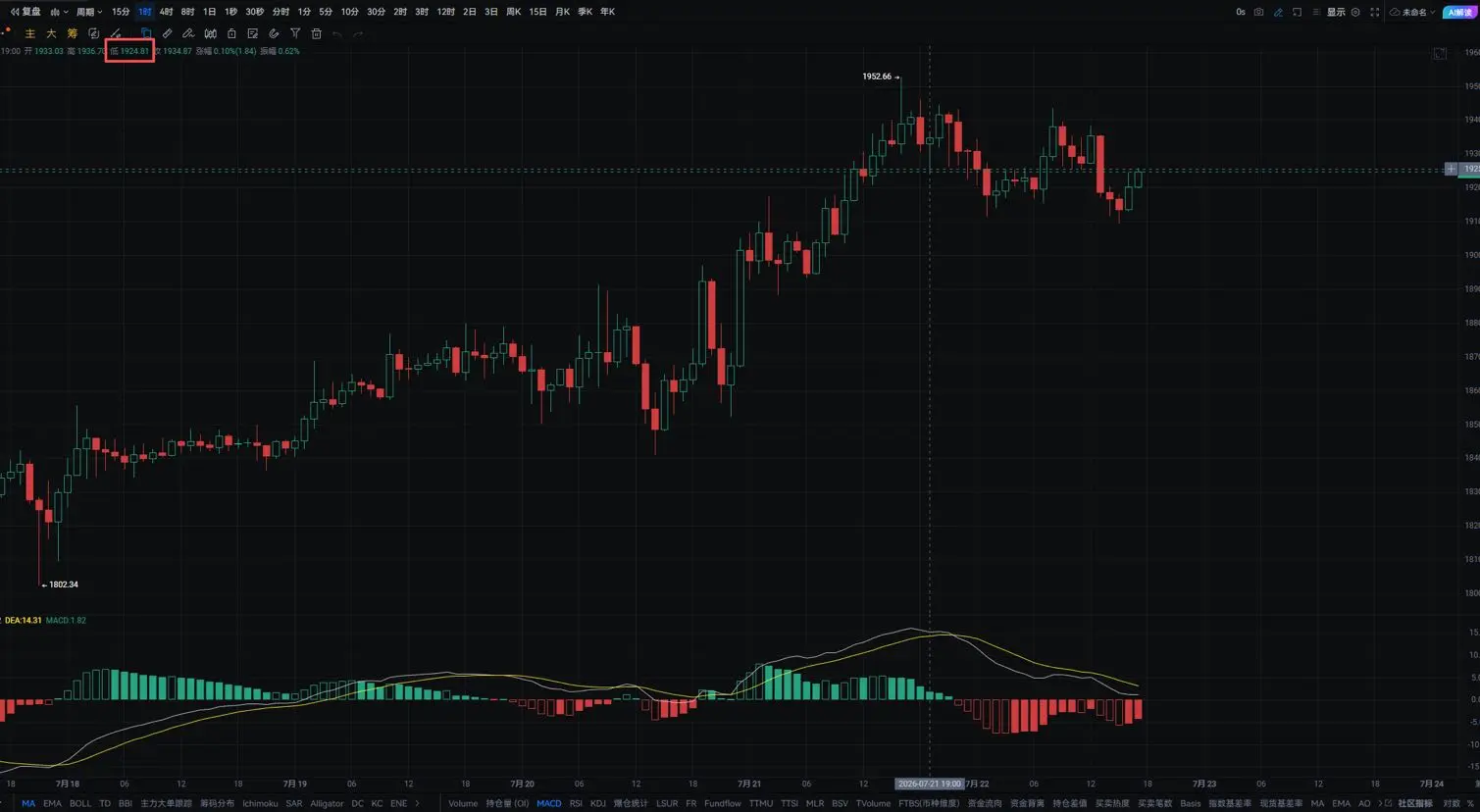Click the fullscreen expand icon
This screenshot has height=812, width=1480.
coord(1374,12)
